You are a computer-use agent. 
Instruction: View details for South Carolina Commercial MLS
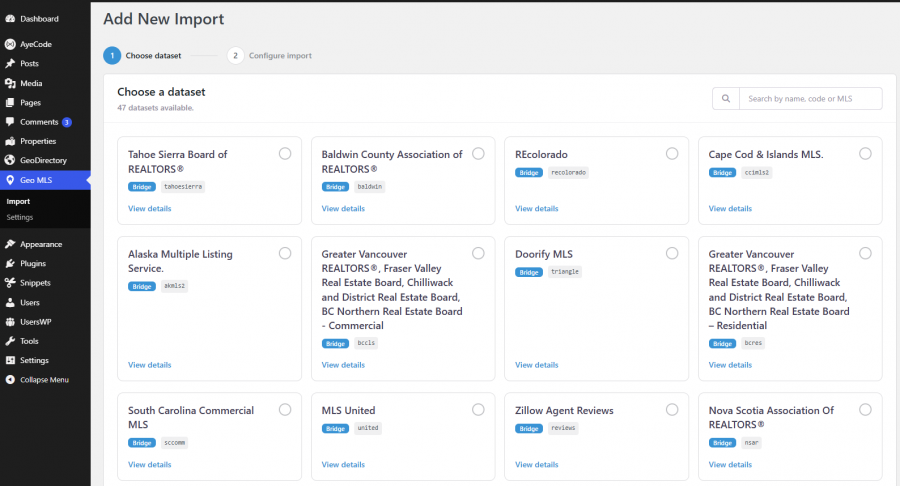[x=150, y=465]
